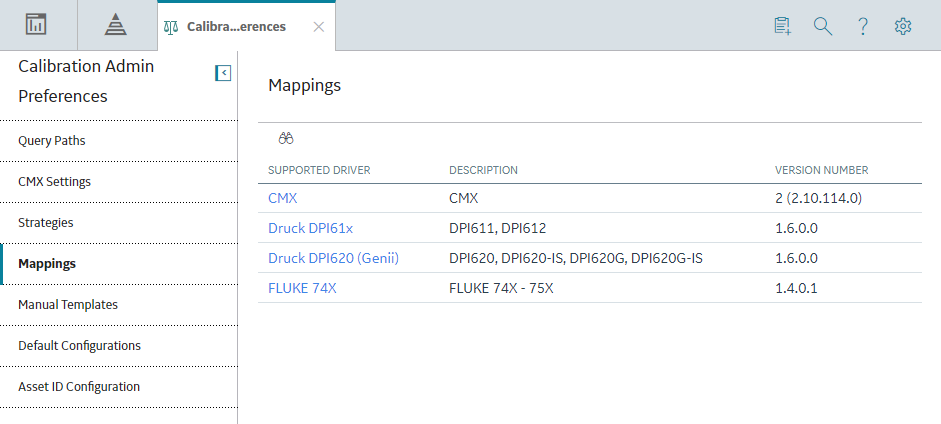Click the Supported Driver column header
This screenshot has height=424, width=941.
point(319,170)
